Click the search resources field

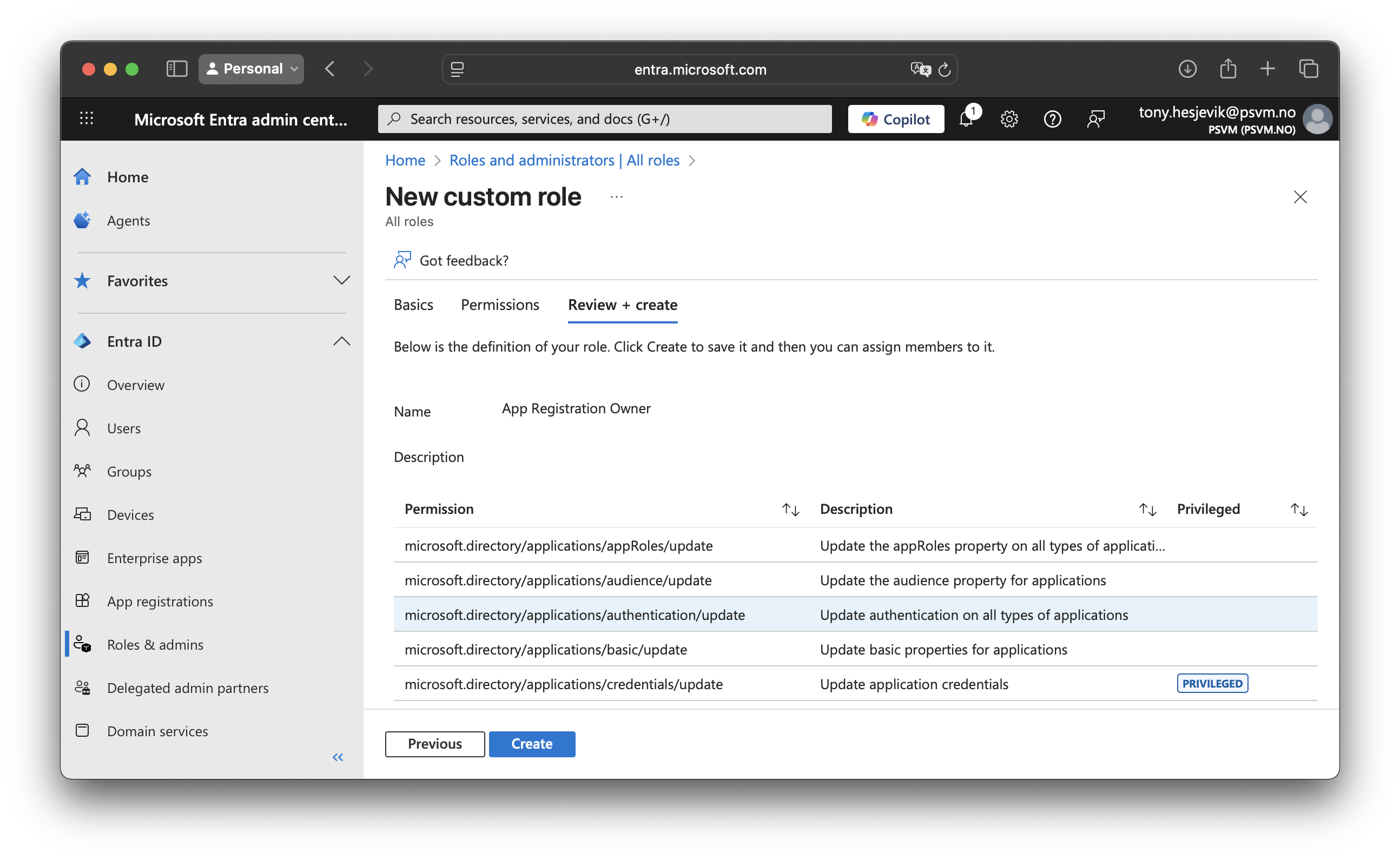[x=605, y=119]
